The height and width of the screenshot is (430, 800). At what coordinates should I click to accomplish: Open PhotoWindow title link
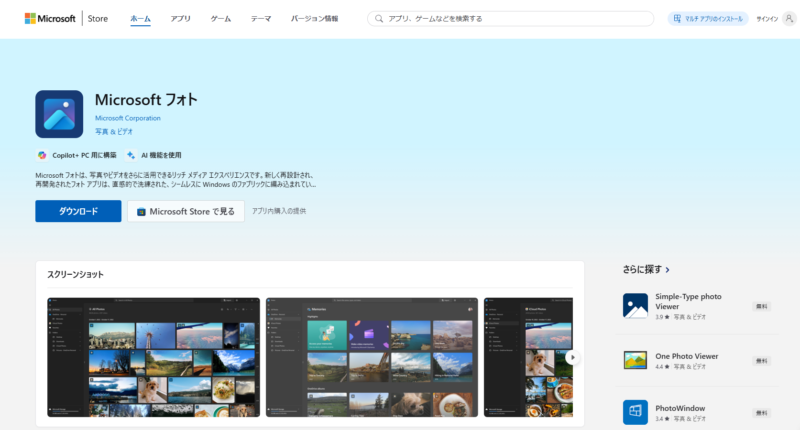(680, 408)
